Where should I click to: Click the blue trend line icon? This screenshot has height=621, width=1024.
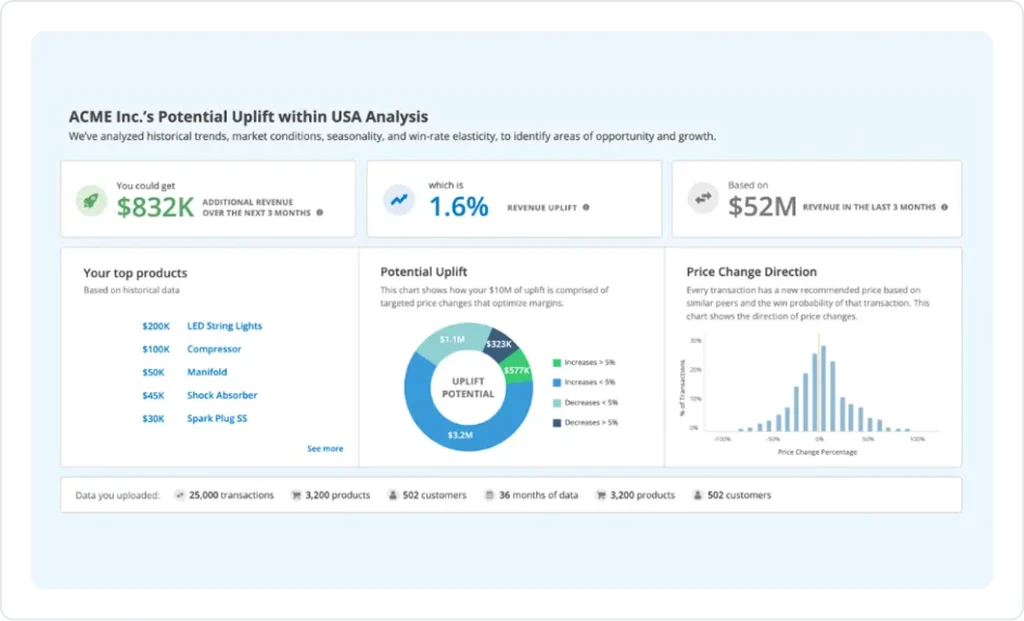[399, 200]
